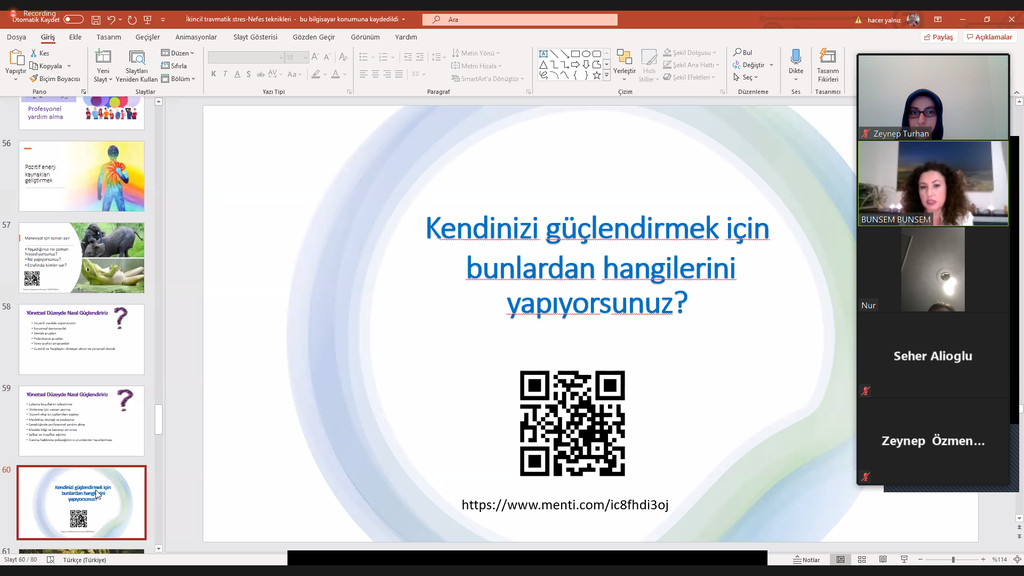Click the Paylaş share button
This screenshot has height=576, width=1024.
938,37
